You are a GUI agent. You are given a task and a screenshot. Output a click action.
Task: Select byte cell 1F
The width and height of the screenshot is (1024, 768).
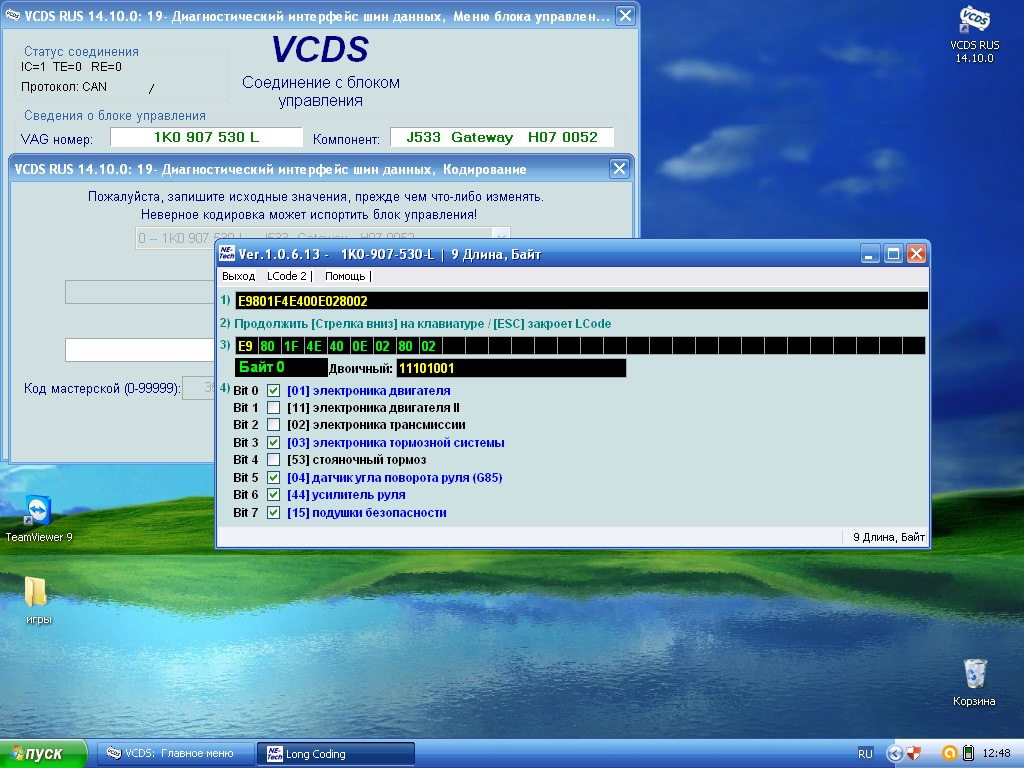291,346
